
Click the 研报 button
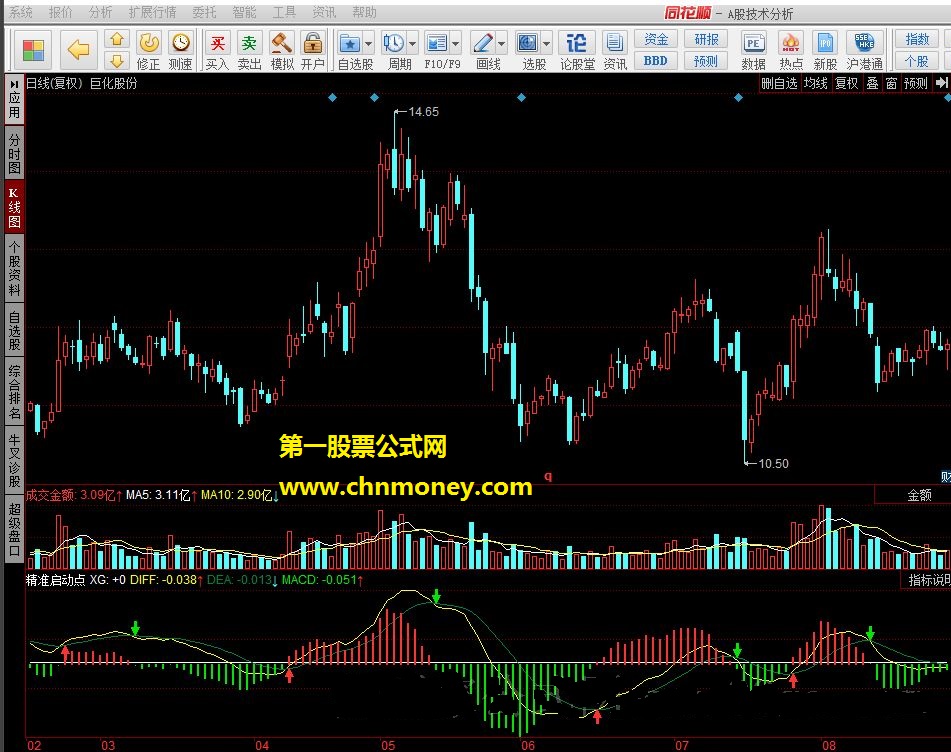(706, 39)
